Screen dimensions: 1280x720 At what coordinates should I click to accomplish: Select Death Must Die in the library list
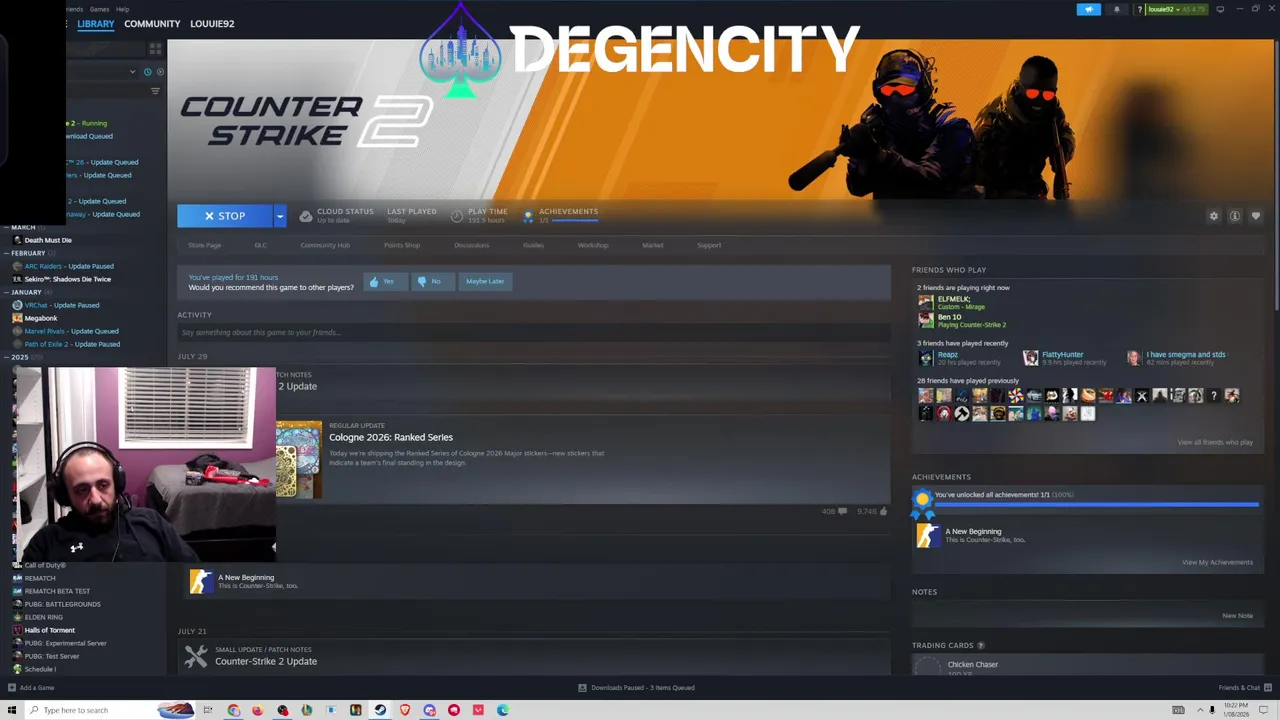48,240
